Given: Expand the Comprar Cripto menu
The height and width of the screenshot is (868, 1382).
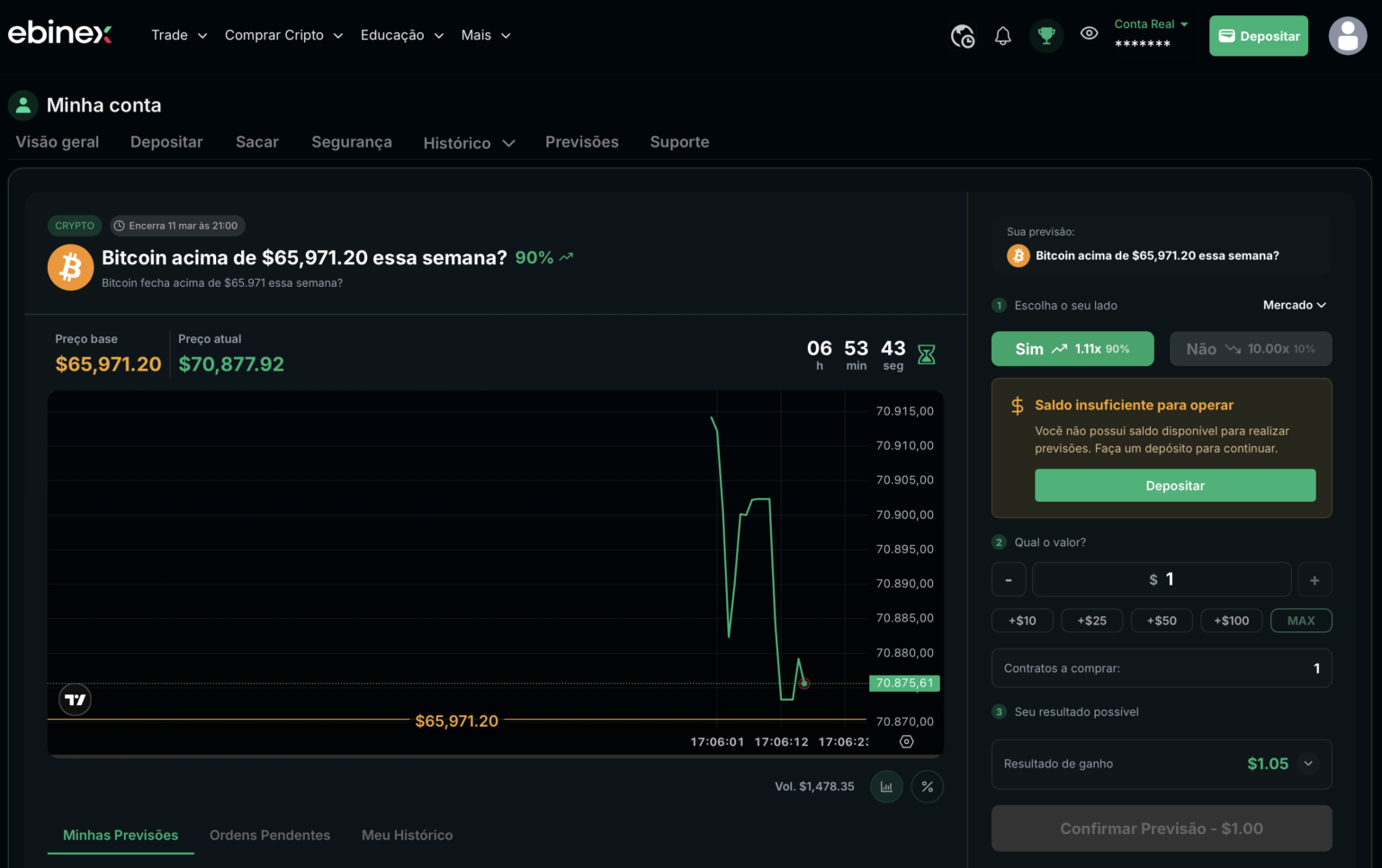Looking at the screenshot, I should [283, 35].
